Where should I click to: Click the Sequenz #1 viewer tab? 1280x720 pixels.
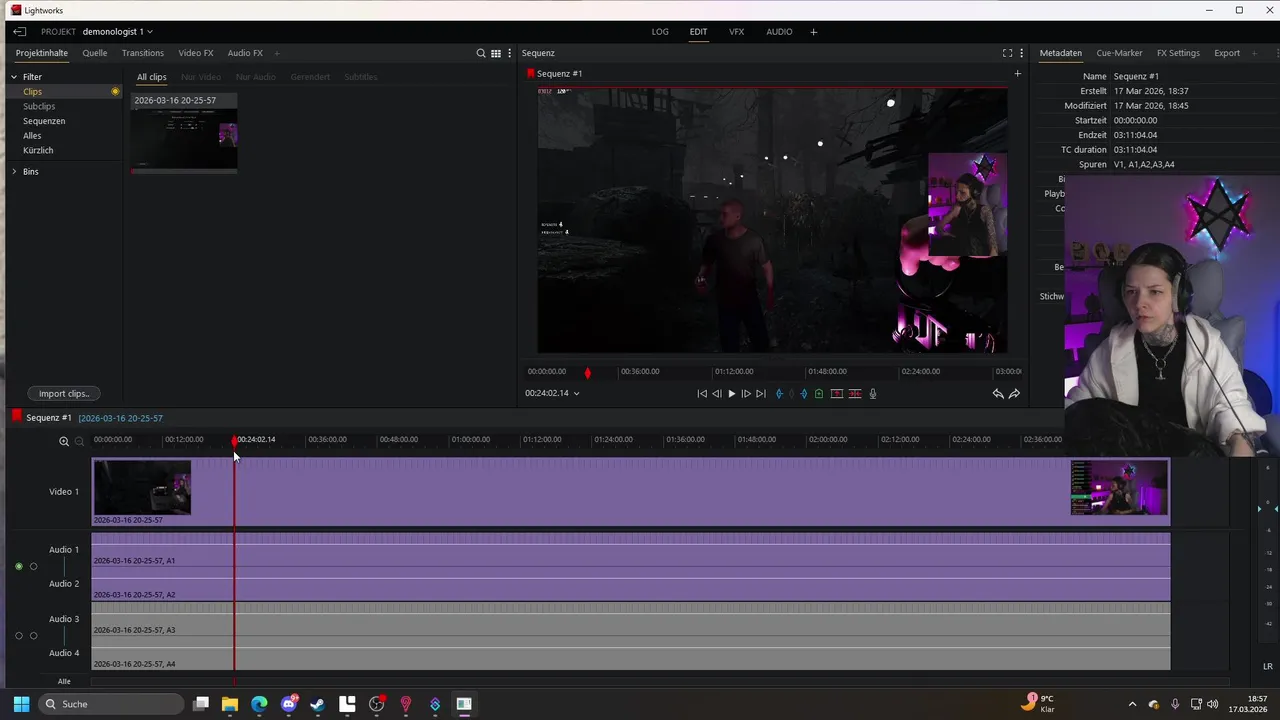[559, 73]
